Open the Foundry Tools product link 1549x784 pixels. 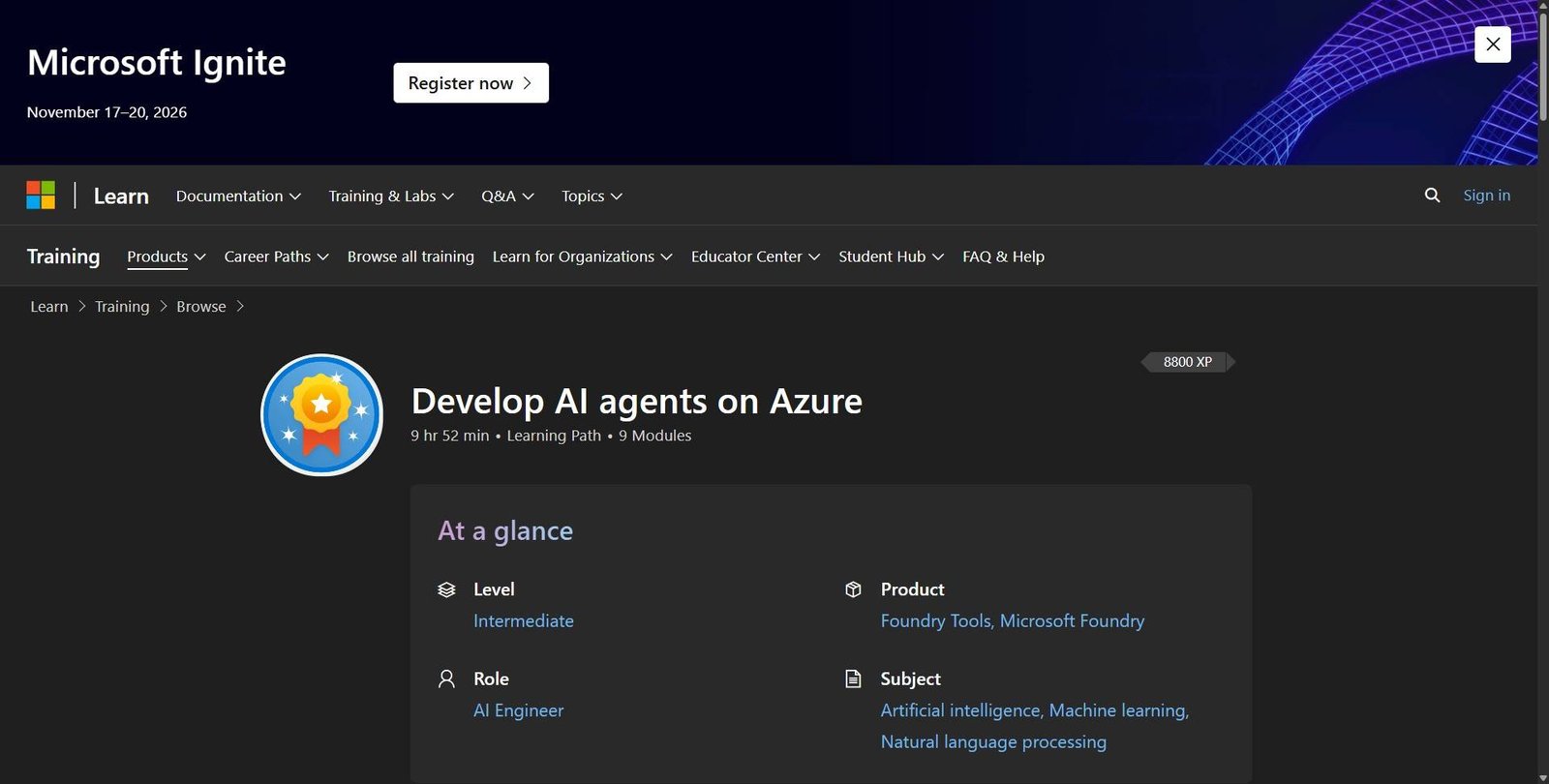click(x=936, y=620)
